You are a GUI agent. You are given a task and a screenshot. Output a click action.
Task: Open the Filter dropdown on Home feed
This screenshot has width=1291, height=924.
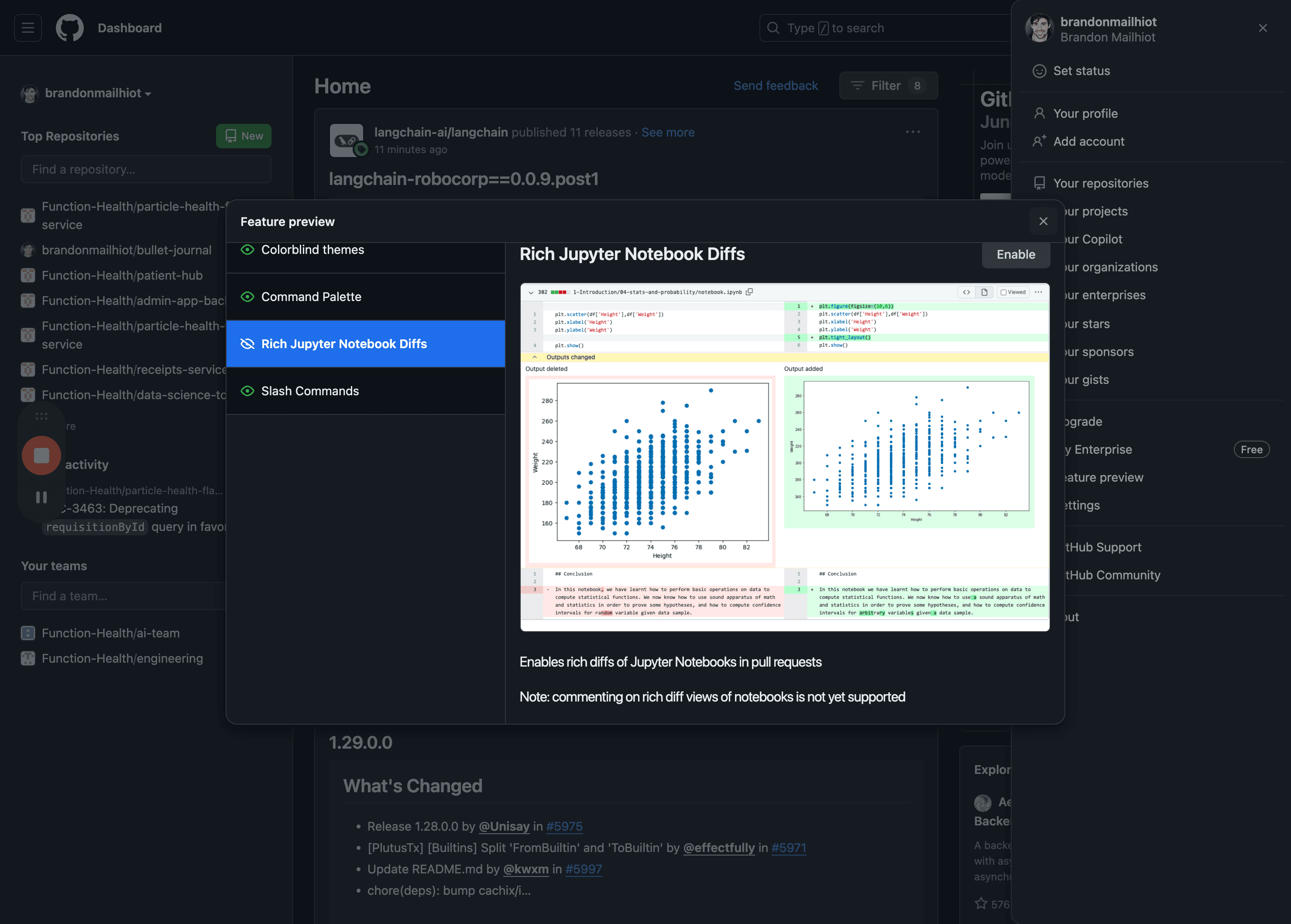889,86
